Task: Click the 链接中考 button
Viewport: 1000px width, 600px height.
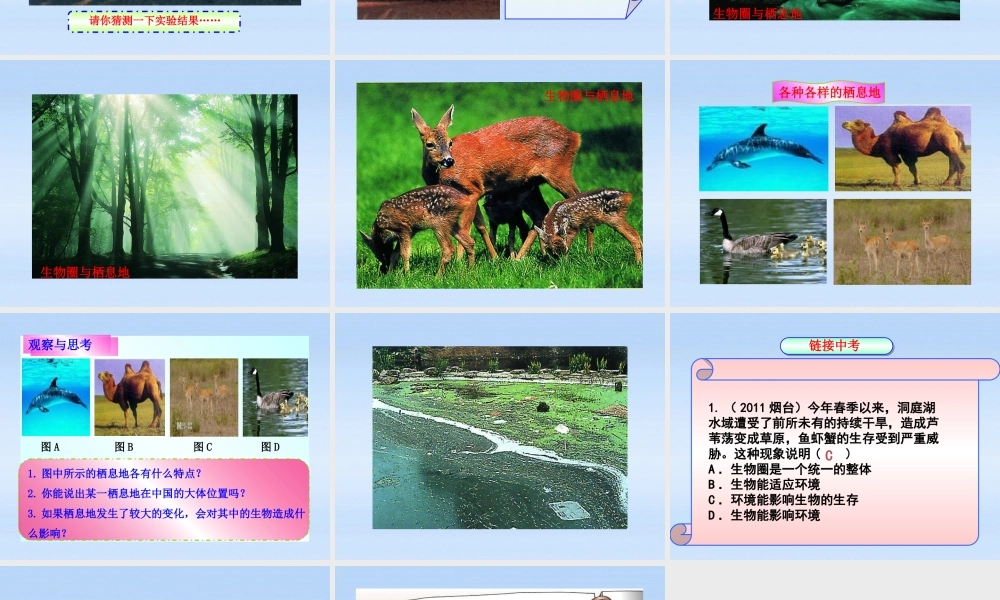Action: (x=836, y=346)
